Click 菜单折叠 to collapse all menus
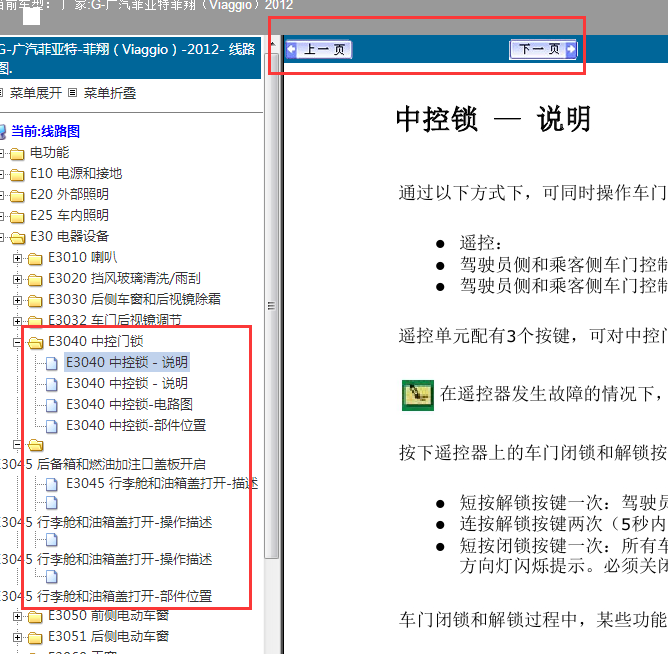 coord(110,93)
